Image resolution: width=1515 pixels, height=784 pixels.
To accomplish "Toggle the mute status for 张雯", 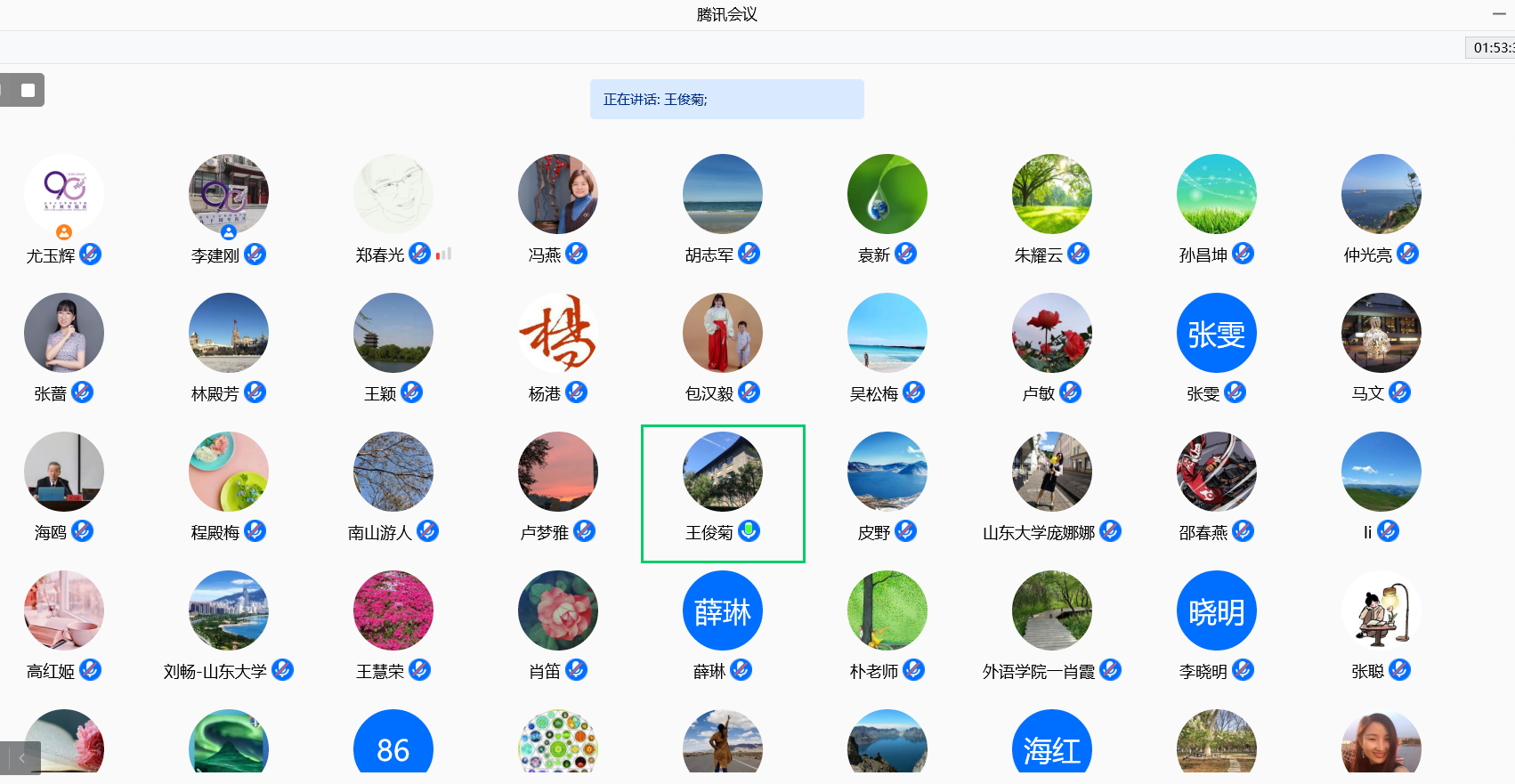I will click(1235, 392).
